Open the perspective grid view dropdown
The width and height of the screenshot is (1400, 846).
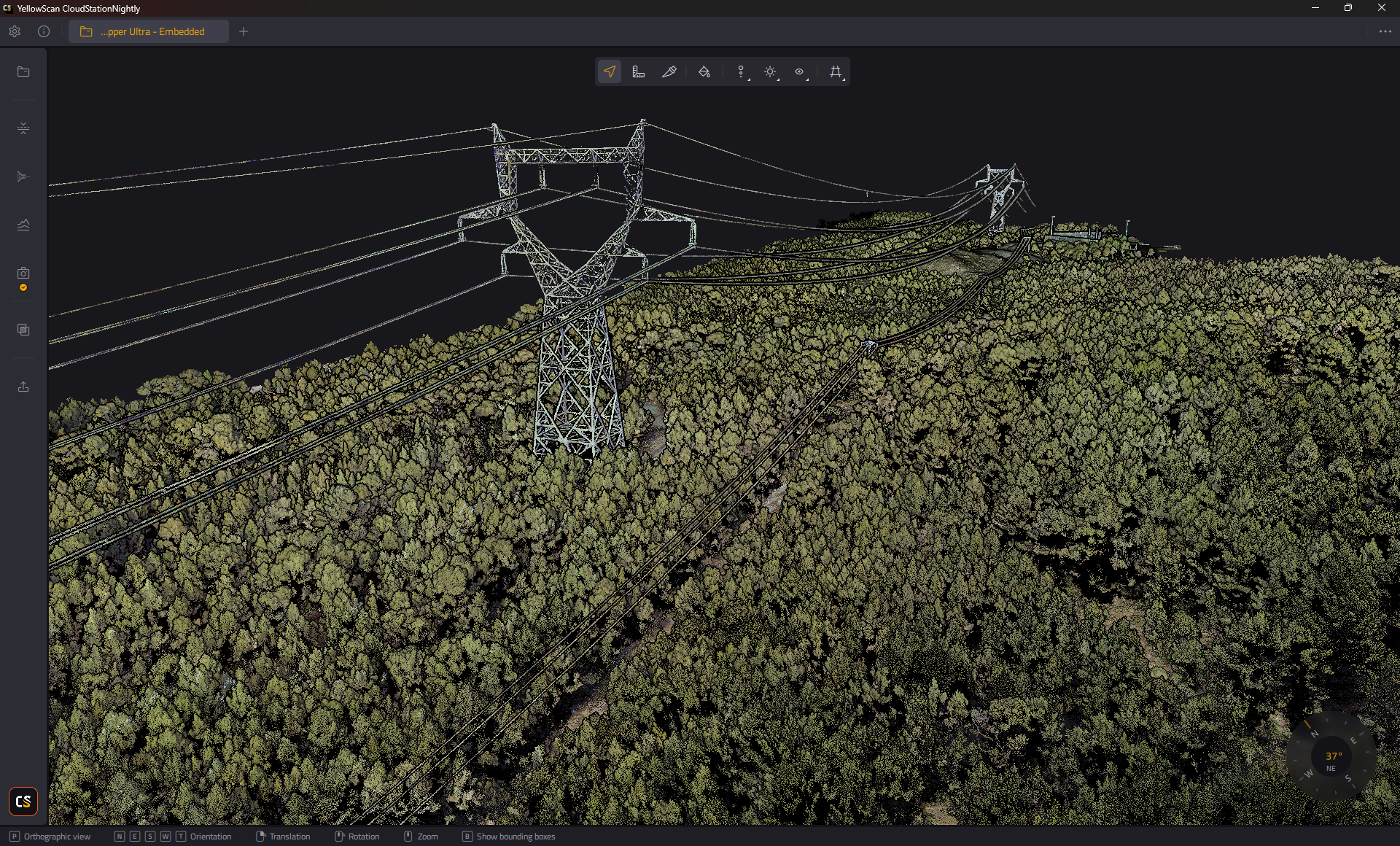(x=836, y=71)
